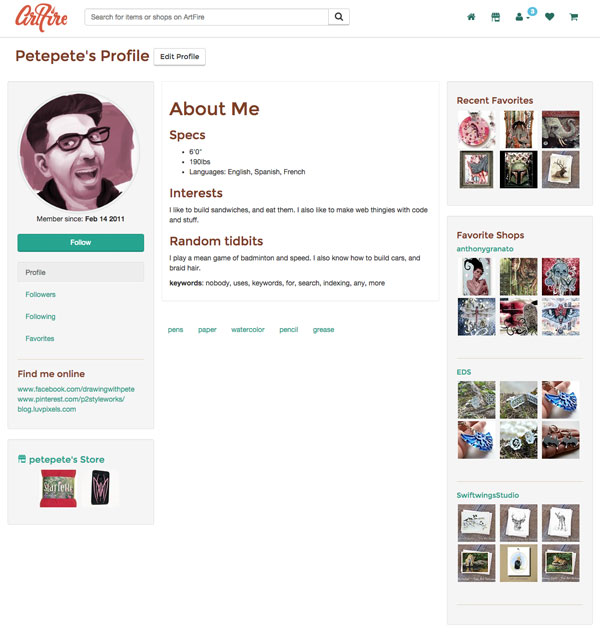Click the ArtFire logo

pos(41,18)
